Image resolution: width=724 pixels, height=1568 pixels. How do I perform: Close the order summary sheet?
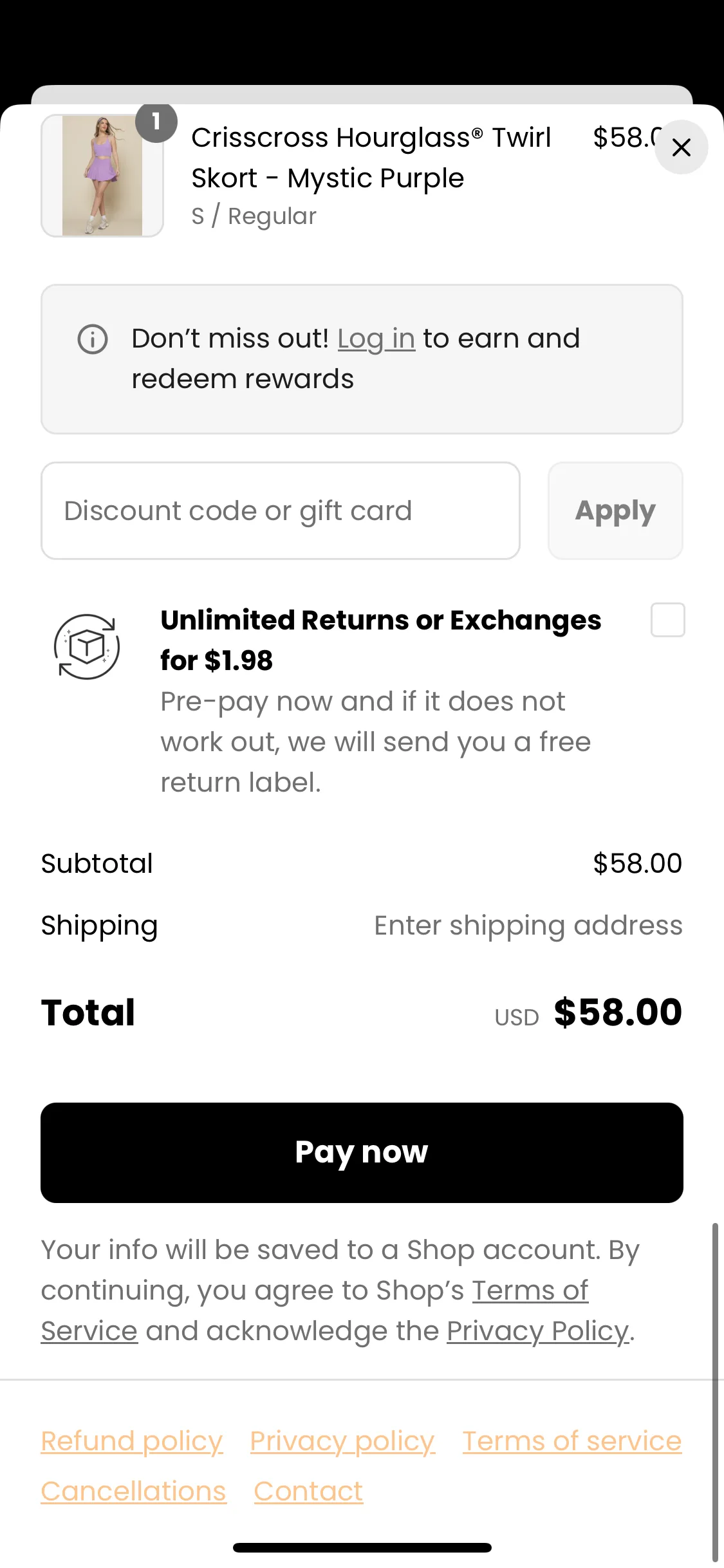coord(681,147)
